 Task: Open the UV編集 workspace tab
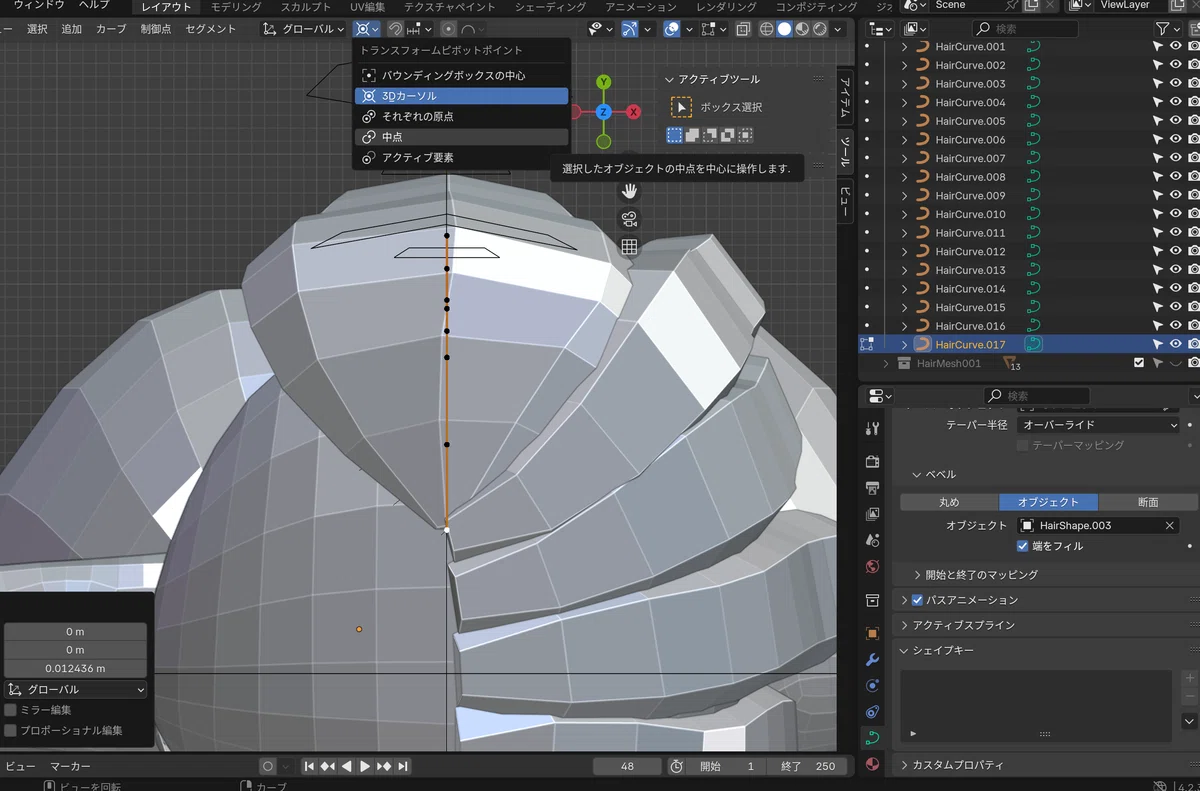point(366,7)
